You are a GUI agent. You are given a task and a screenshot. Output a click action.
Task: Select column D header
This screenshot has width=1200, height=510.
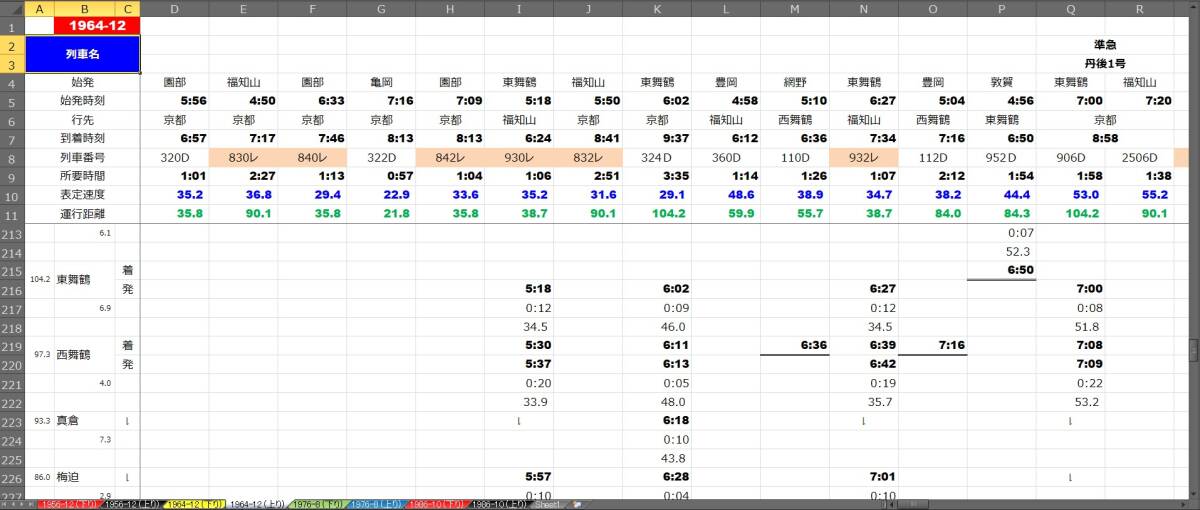click(x=175, y=8)
